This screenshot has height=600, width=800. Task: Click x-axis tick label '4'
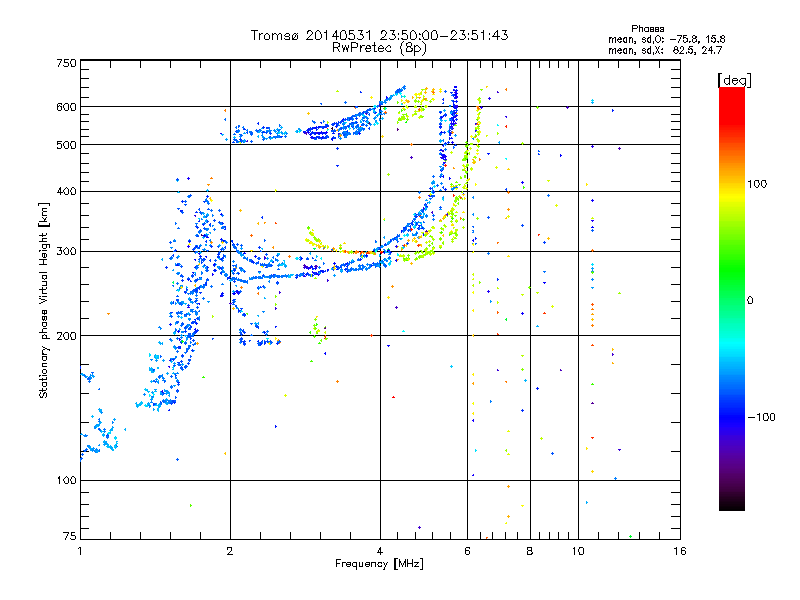pyautogui.click(x=380, y=551)
